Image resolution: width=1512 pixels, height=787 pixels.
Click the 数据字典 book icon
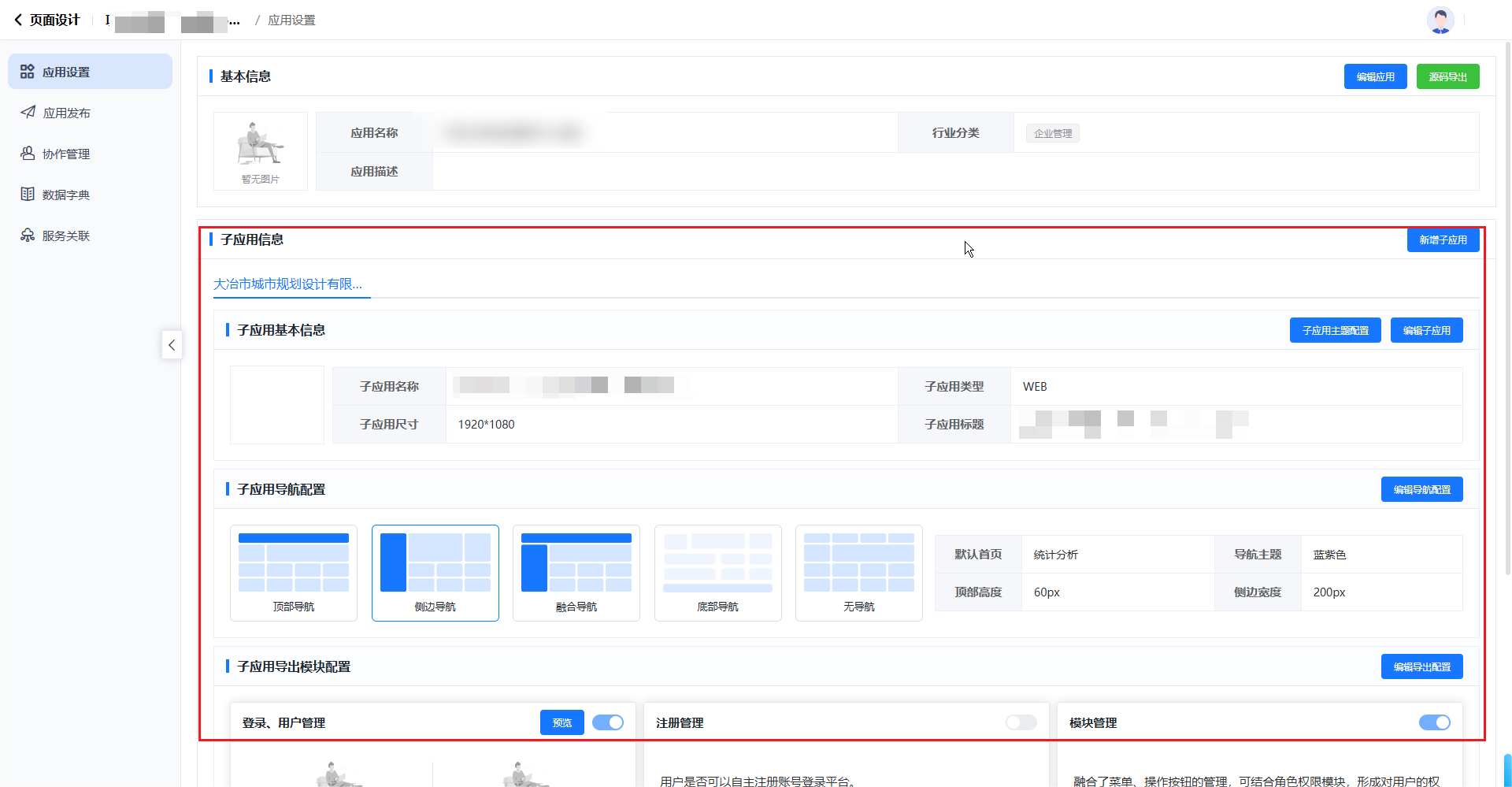[x=28, y=195]
